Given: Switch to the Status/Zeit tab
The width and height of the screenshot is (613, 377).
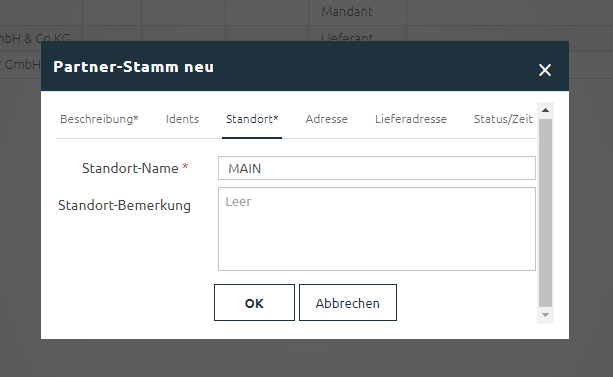Looking at the screenshot, I should (503, 119).
